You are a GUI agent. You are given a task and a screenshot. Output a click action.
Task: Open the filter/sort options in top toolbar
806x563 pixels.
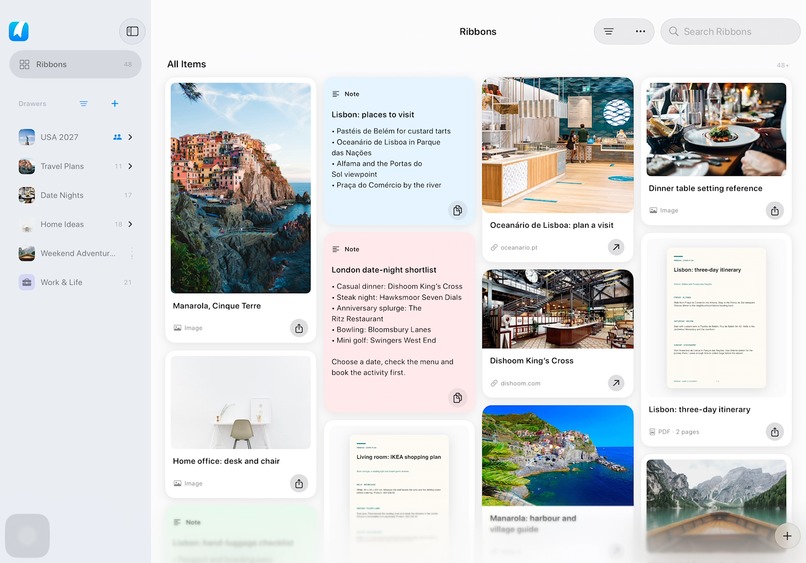(609, 31)
